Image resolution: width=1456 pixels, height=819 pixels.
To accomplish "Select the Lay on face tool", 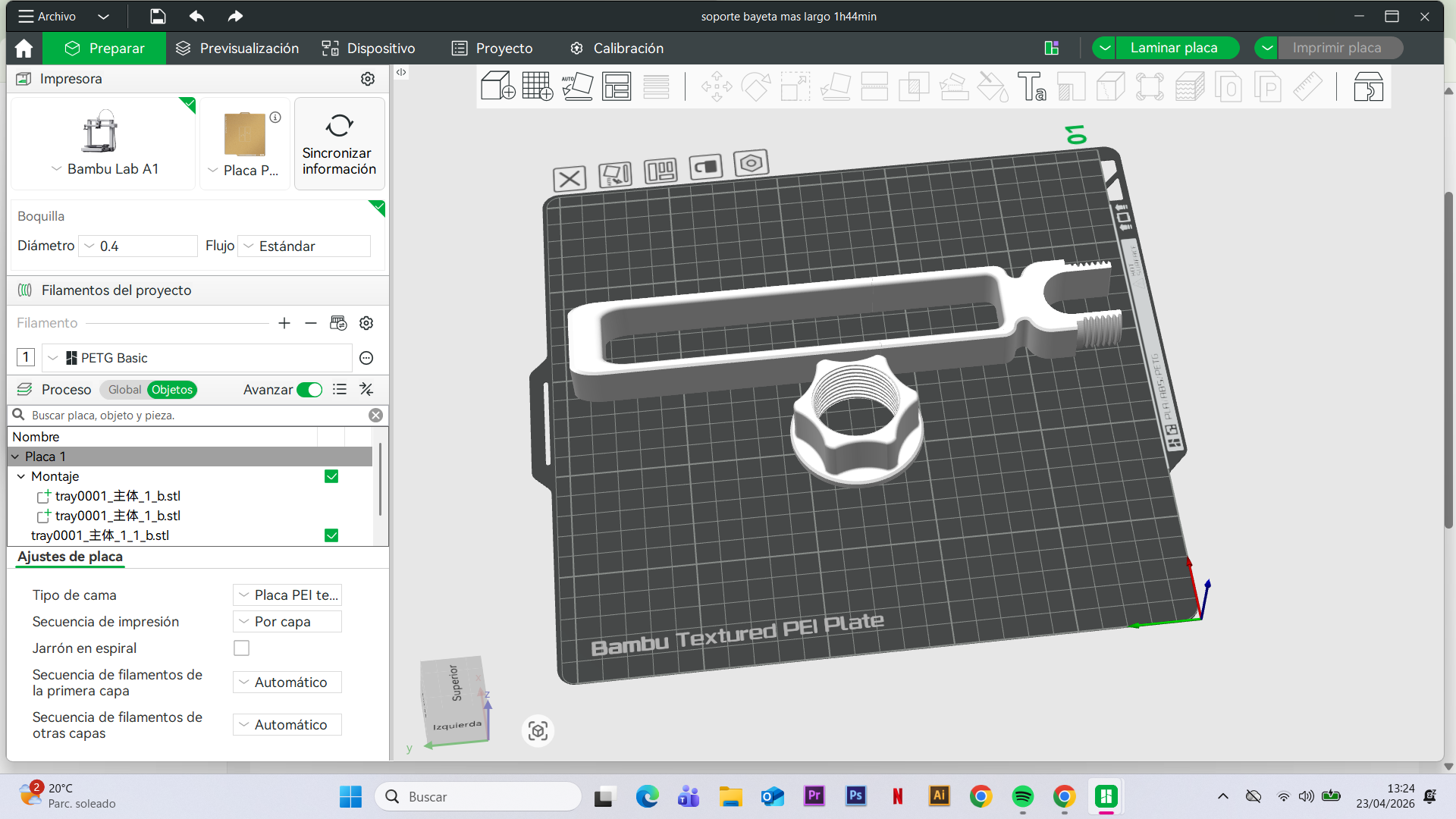I will point(835,86).
